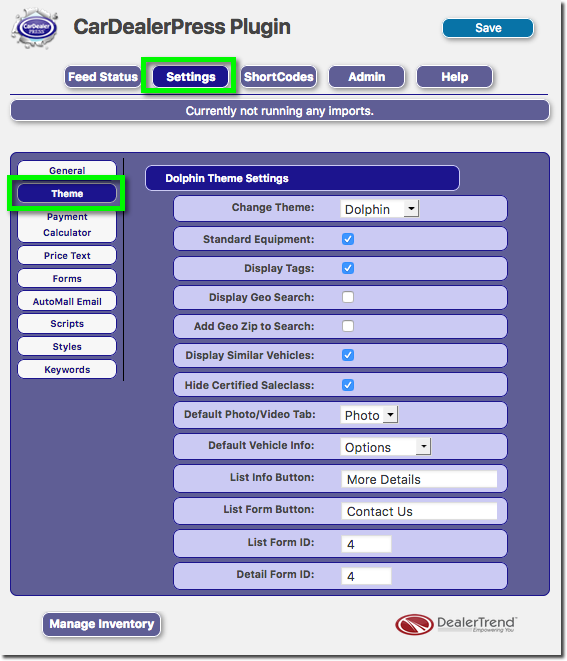Uncheck the Display Tags checkbox
The image size is (567, 661).
point(348,268)
